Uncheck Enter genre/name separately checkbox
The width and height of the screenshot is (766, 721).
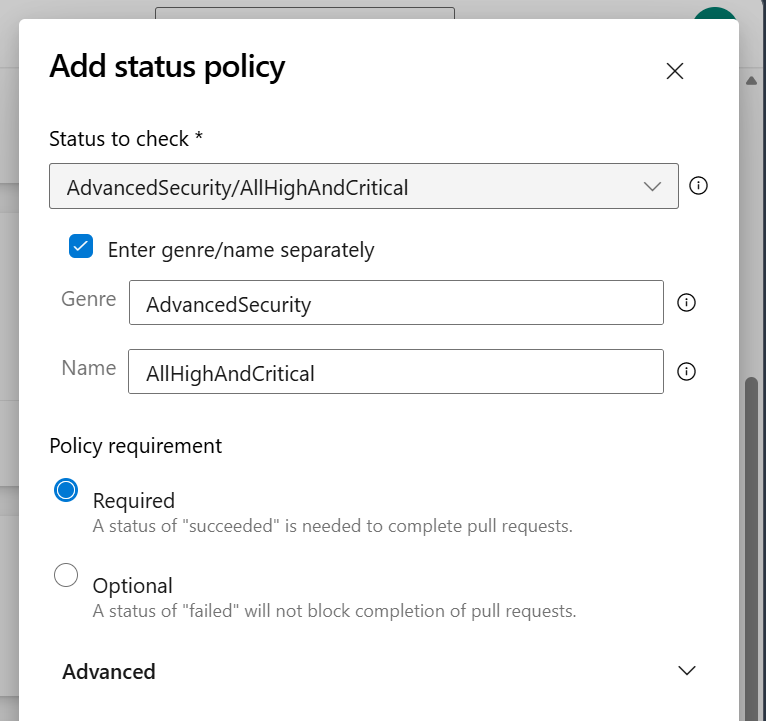[x=81, y=247]
